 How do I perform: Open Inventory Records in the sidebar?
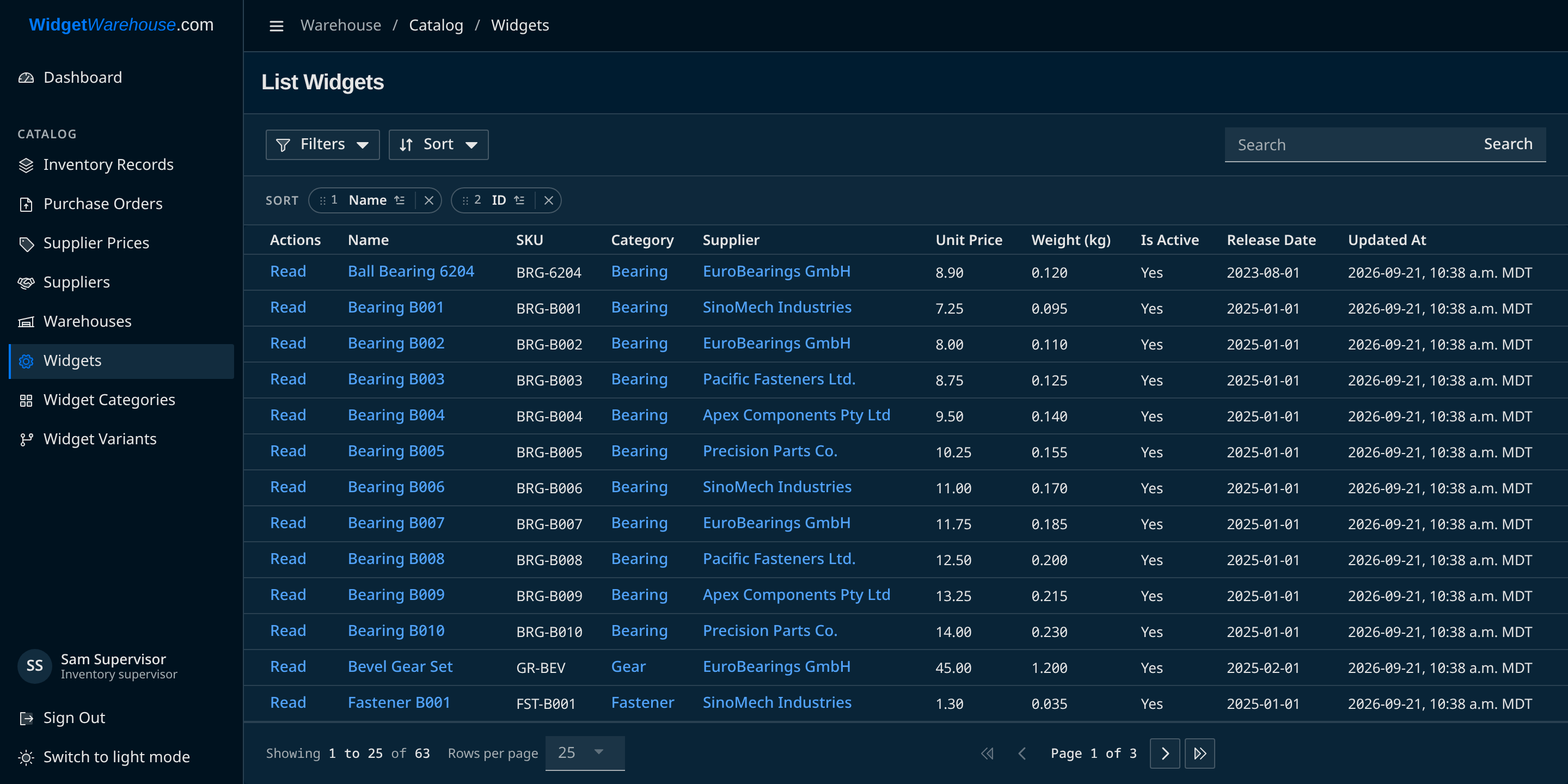point(122,165)
